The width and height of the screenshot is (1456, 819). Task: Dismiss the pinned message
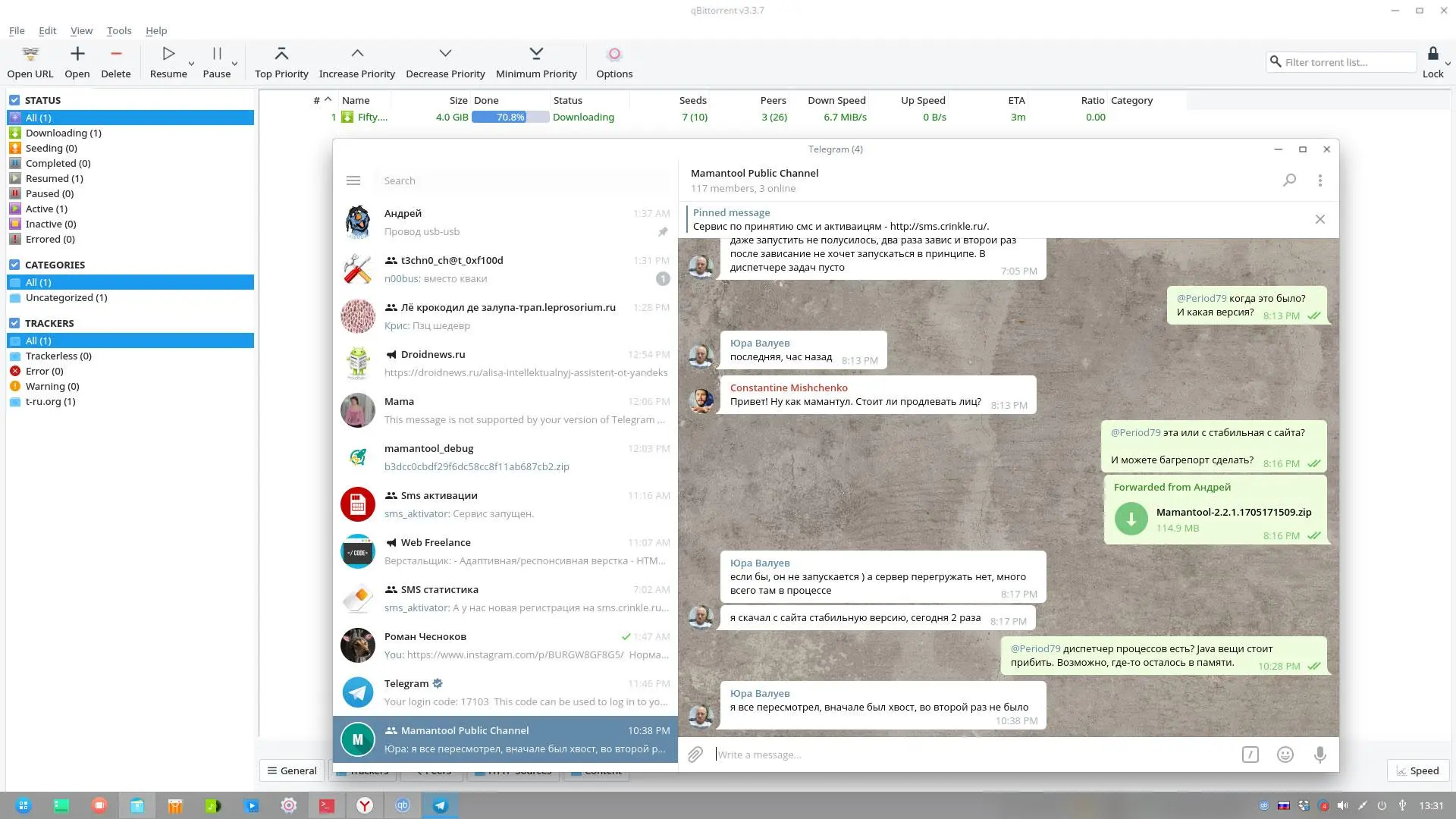coord(1320,219)
